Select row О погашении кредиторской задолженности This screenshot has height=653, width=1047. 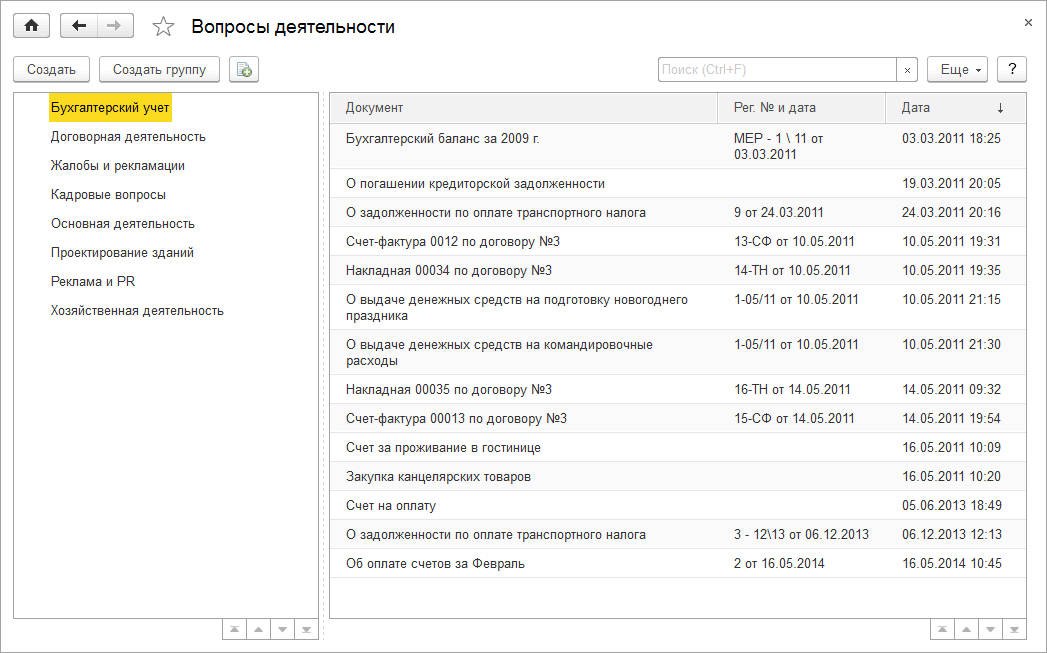(x=678, y=184)
